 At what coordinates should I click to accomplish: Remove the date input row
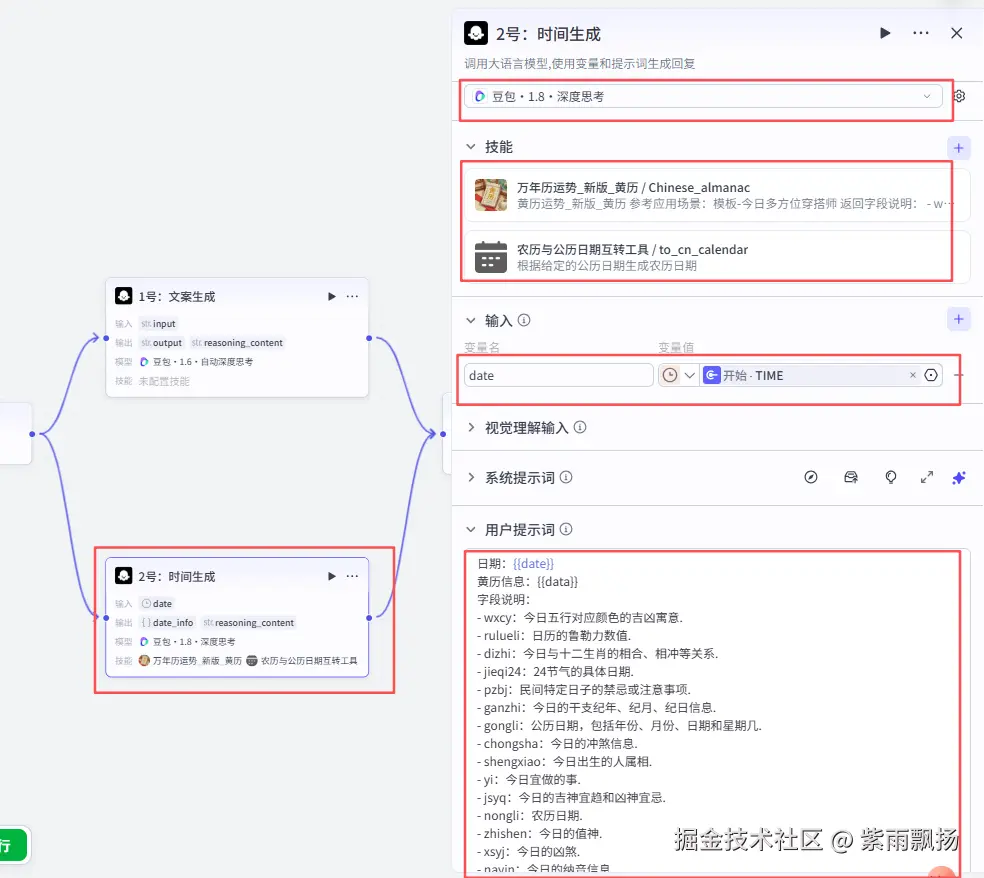pos(958,375)
